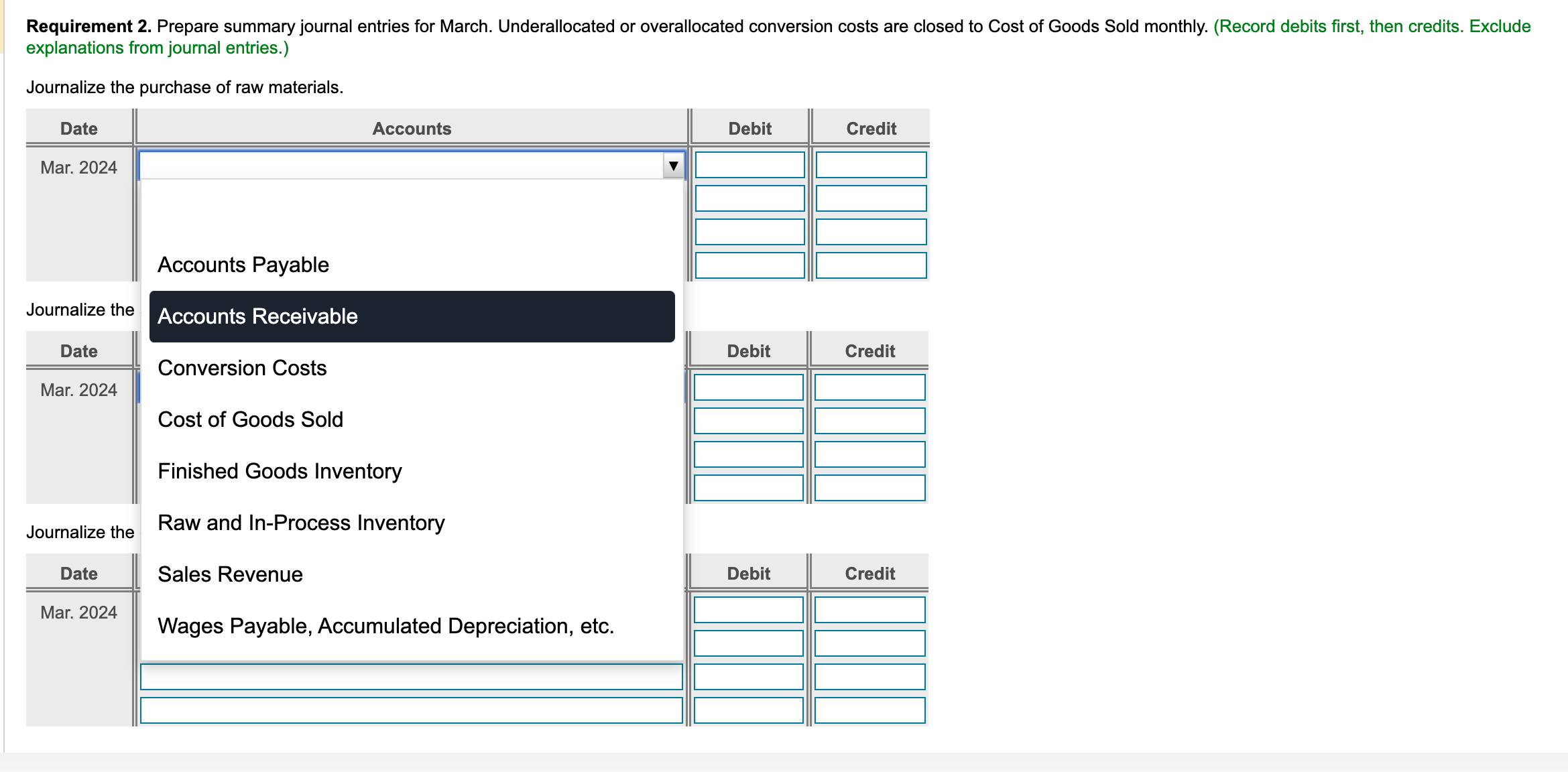Image resolution: width=1568 pixels, height=772 pixels.
Task: Choose Finished Goods Inventory entry
Action: pos(280,471)
